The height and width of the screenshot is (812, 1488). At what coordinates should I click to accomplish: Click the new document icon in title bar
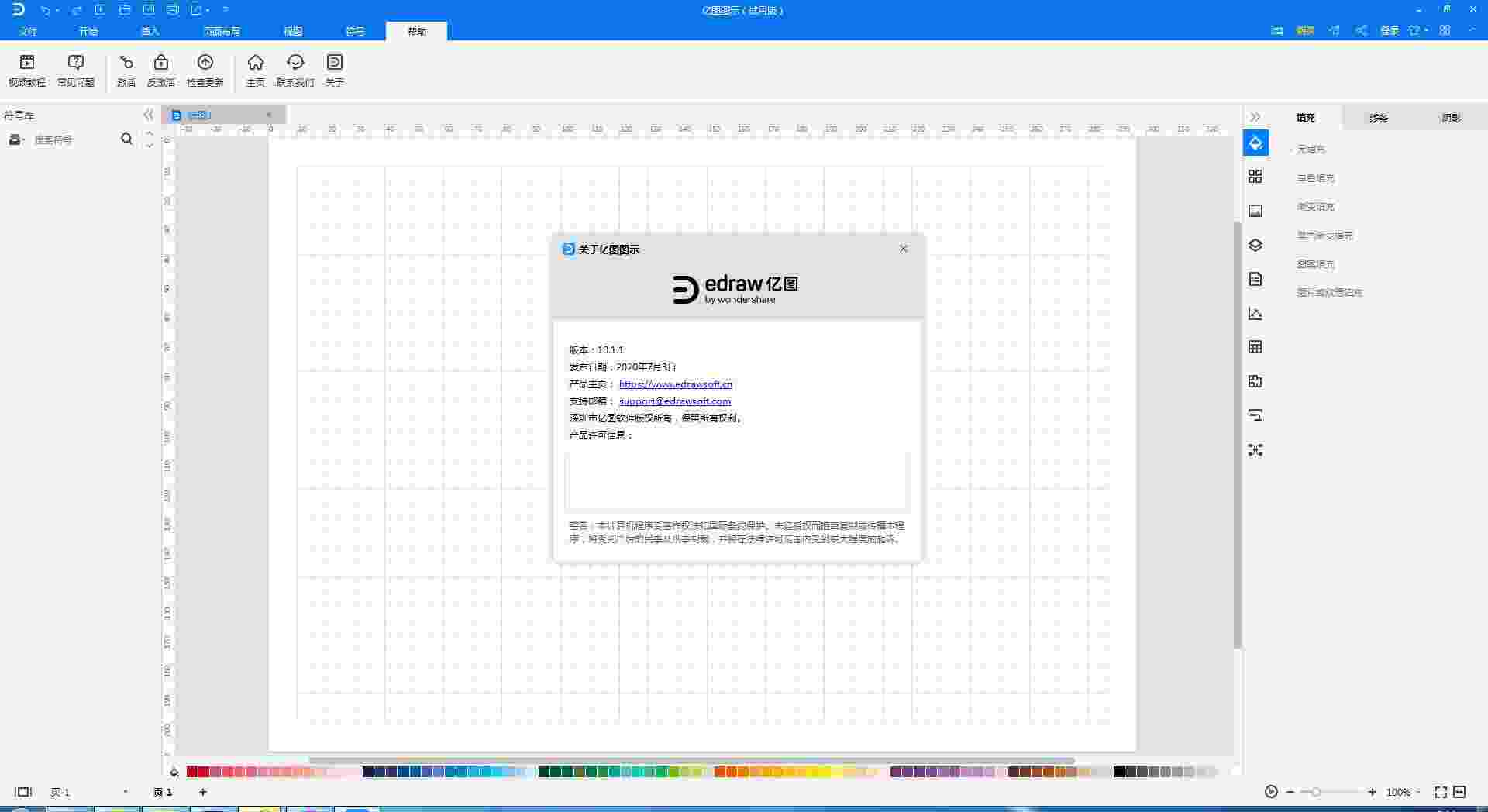(101, 10)
